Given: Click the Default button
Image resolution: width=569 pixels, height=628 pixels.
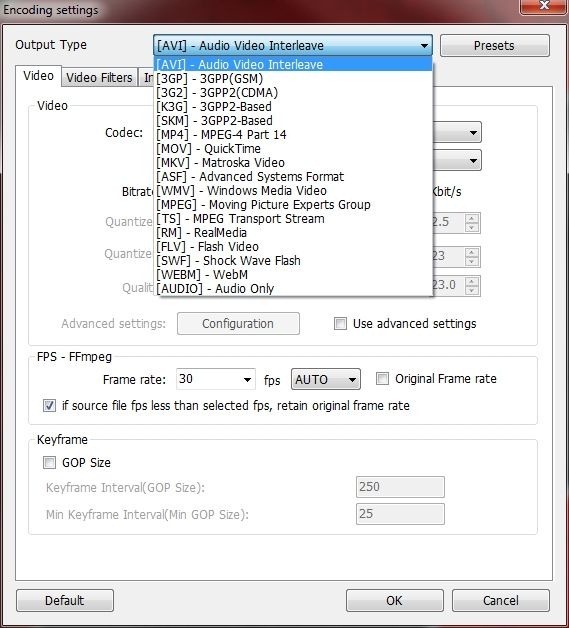Looking at the screenshot, I should [x=65, y=600].
